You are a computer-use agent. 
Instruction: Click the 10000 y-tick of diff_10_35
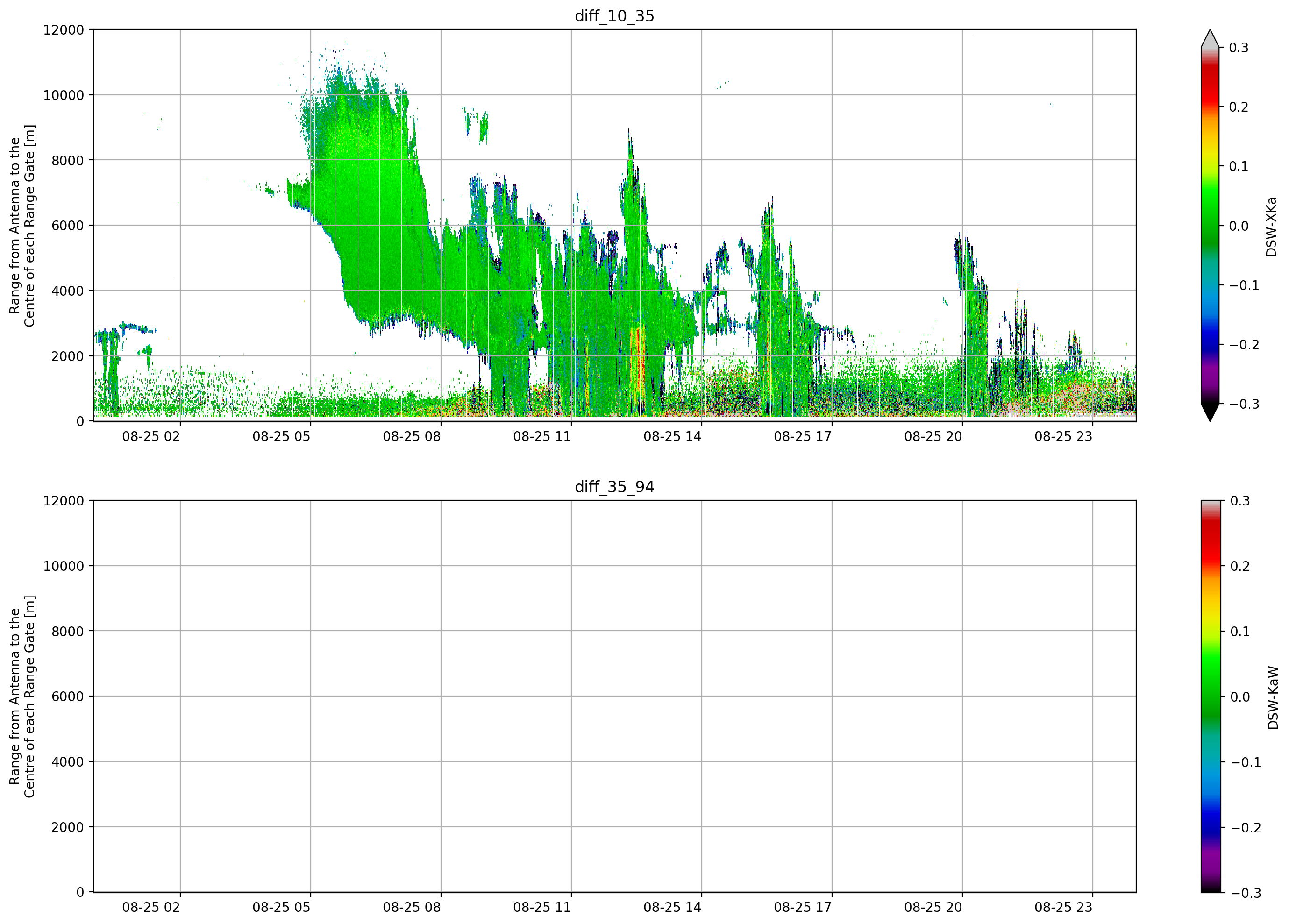[x=64, y=95]
